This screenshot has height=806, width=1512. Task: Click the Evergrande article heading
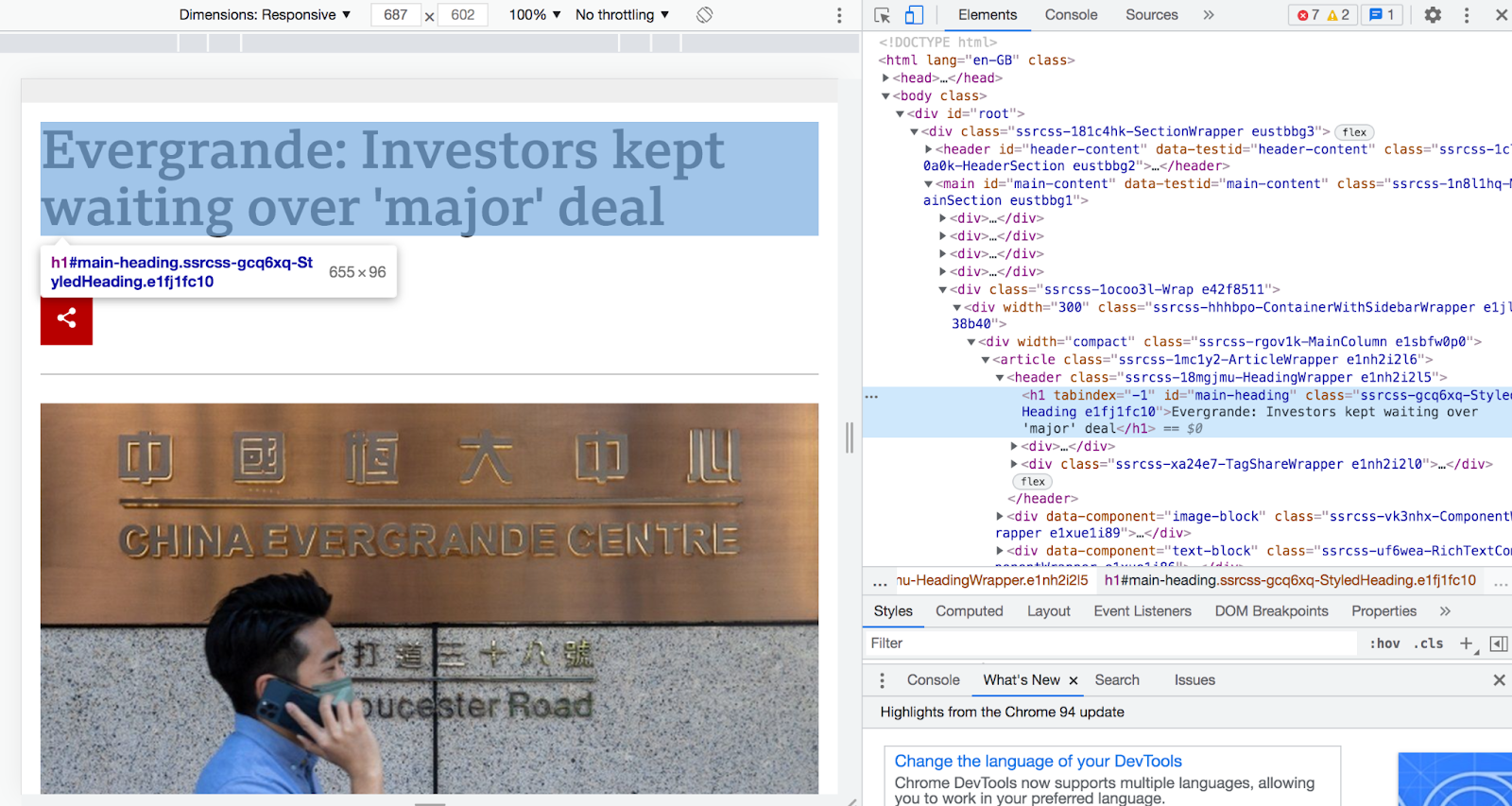coord(429,179)
